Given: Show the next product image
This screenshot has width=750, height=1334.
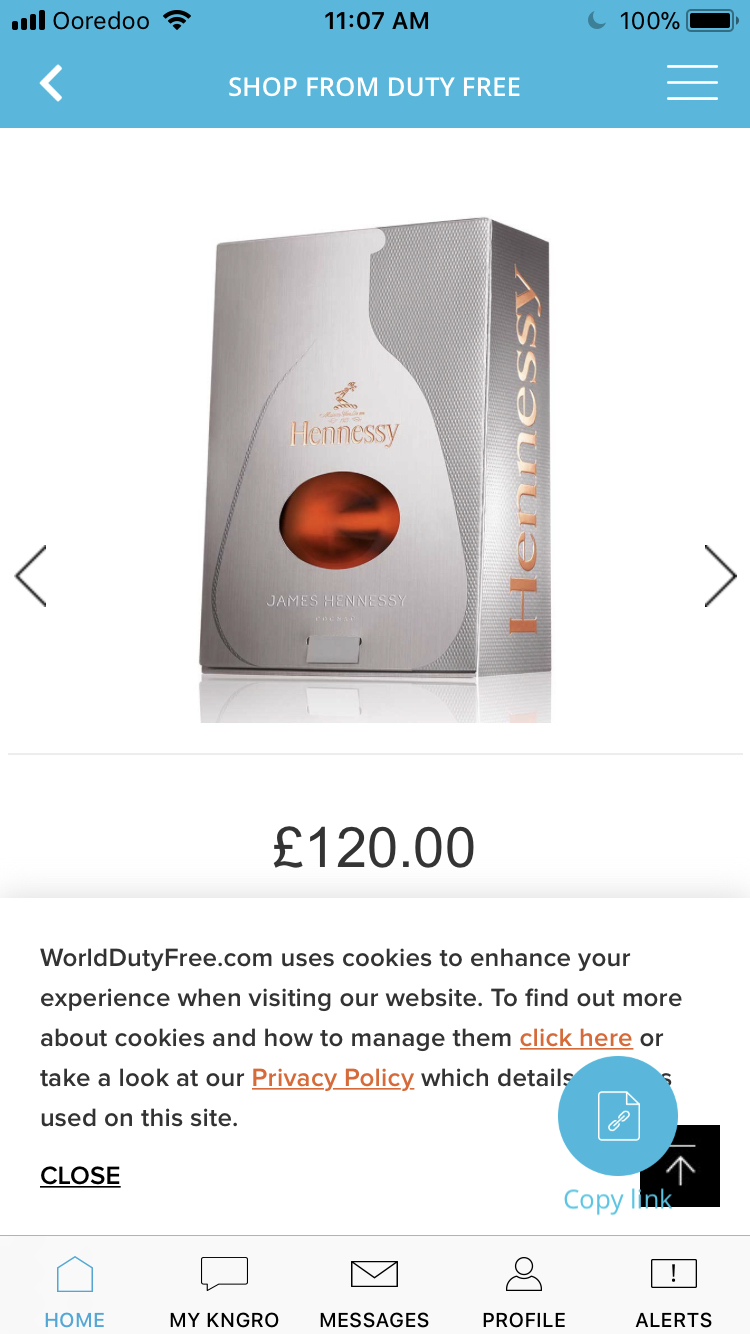Looking at the screenshot, I should 720,576.
